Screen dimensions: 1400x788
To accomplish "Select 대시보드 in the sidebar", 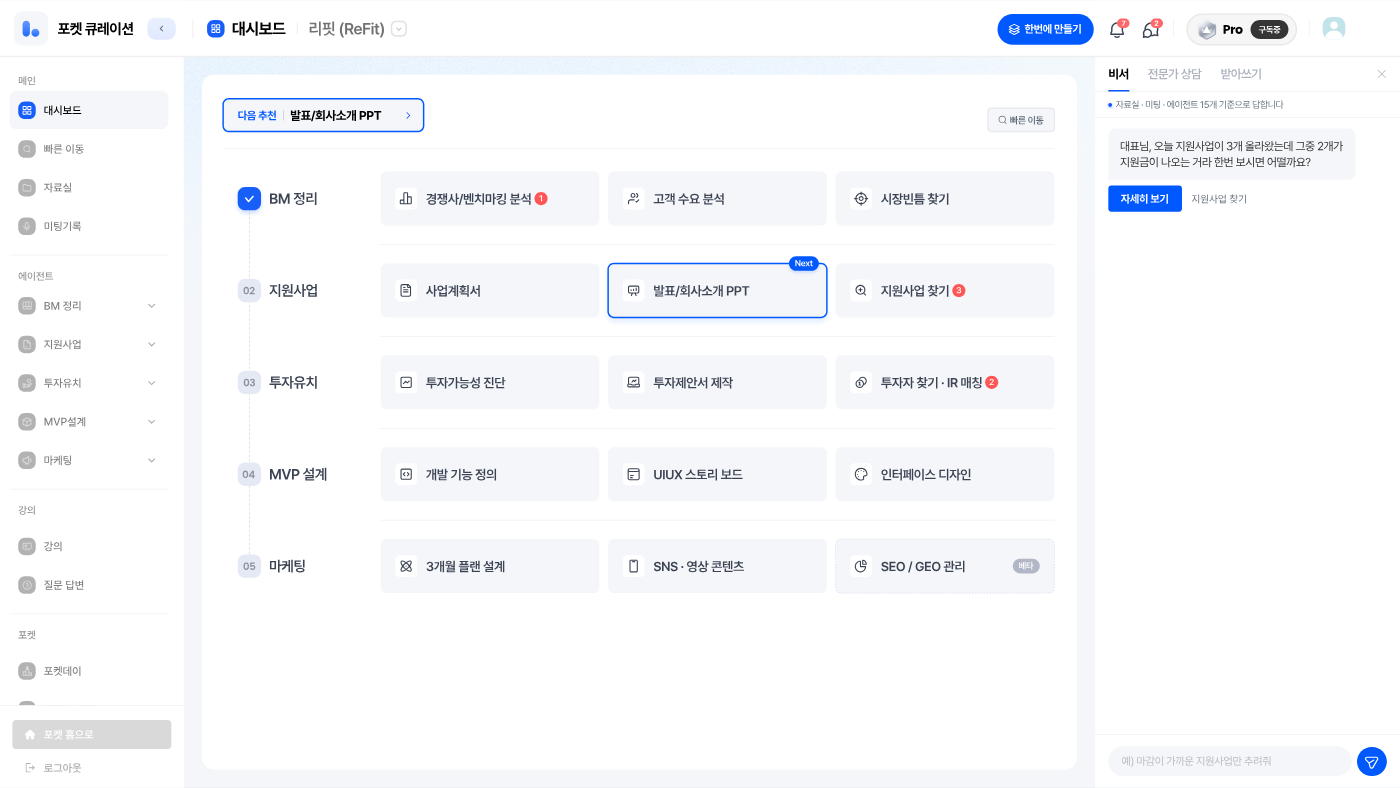I will pos(89,110).
